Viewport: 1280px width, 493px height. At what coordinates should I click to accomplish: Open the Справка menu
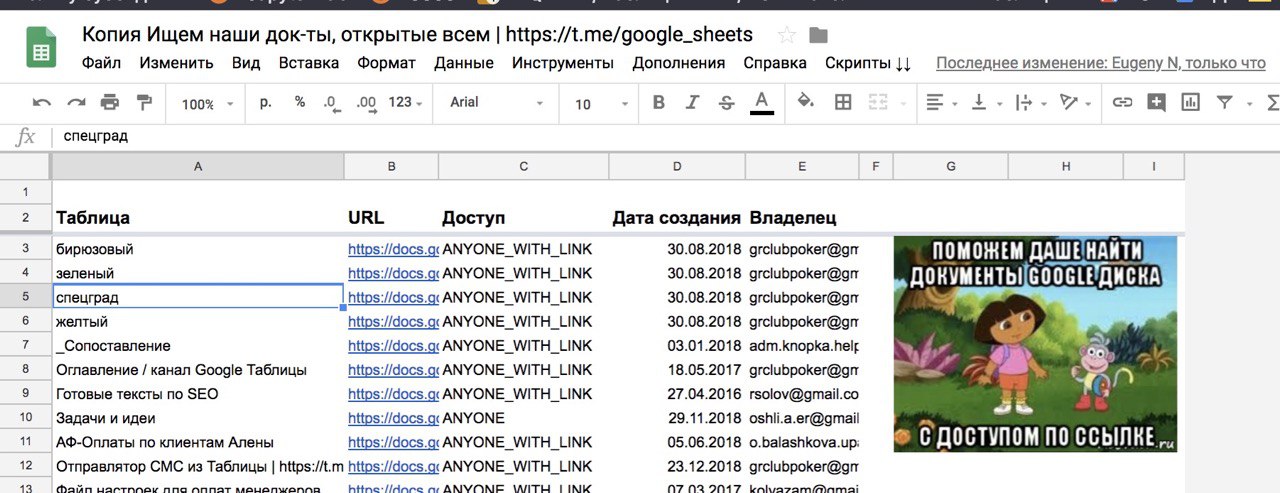pyautogui.click(x=775, y=63)
